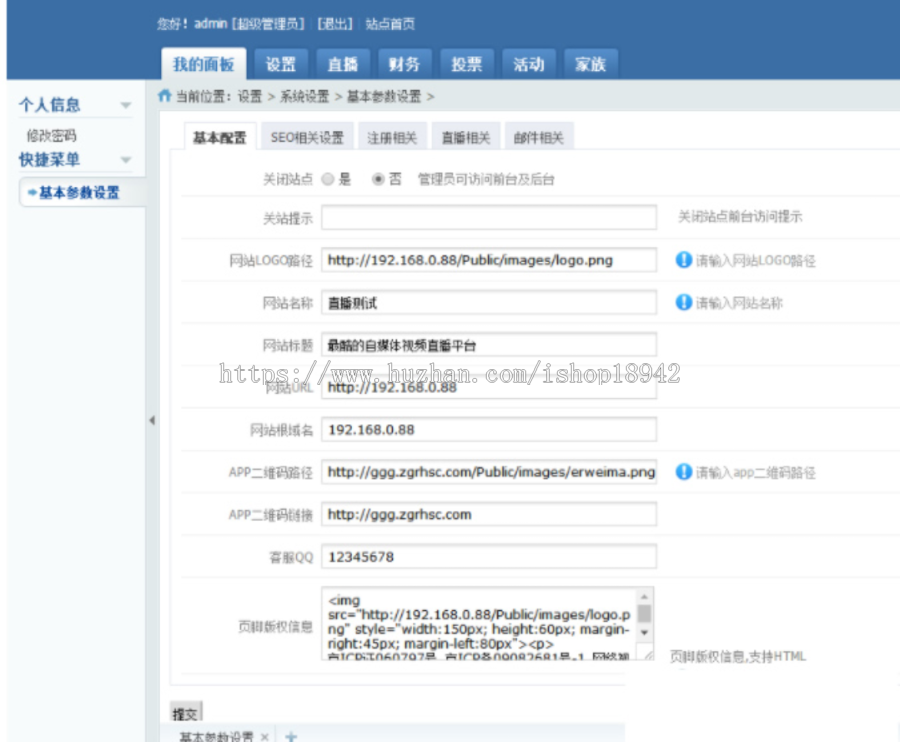The image size is (900, 742).
Task: Click into APP二维码路径 input field
Action: pyautogui.click(x=489, y=472)
